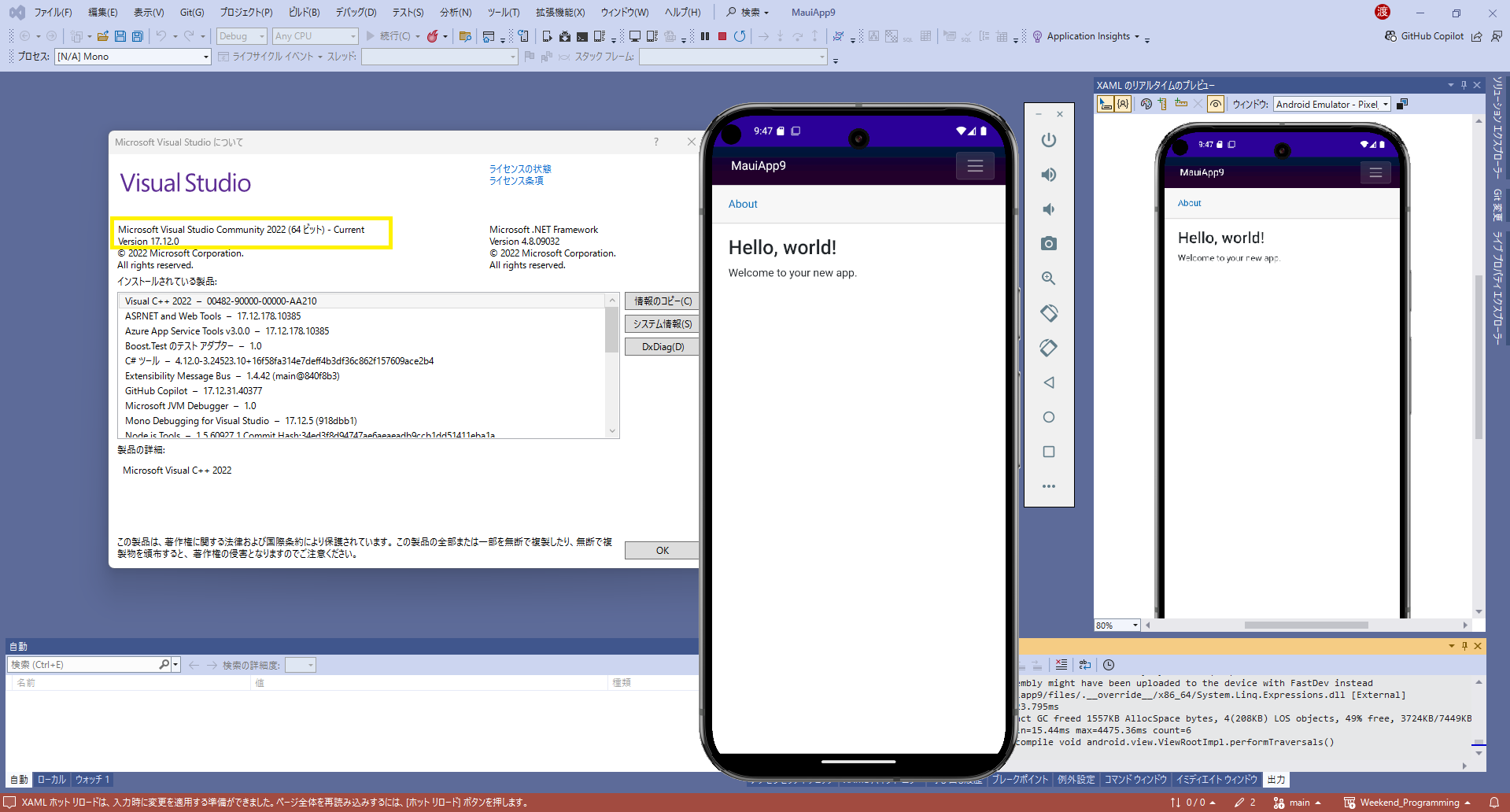Rotate emulator left icon

pos(1048,313)
